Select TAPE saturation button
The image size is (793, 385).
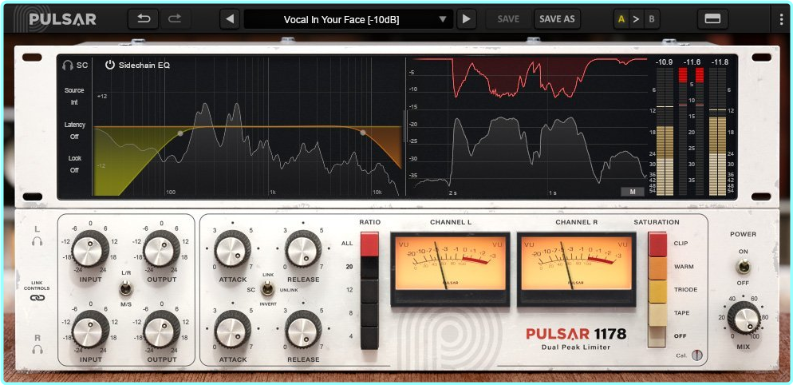click(657, 314)
